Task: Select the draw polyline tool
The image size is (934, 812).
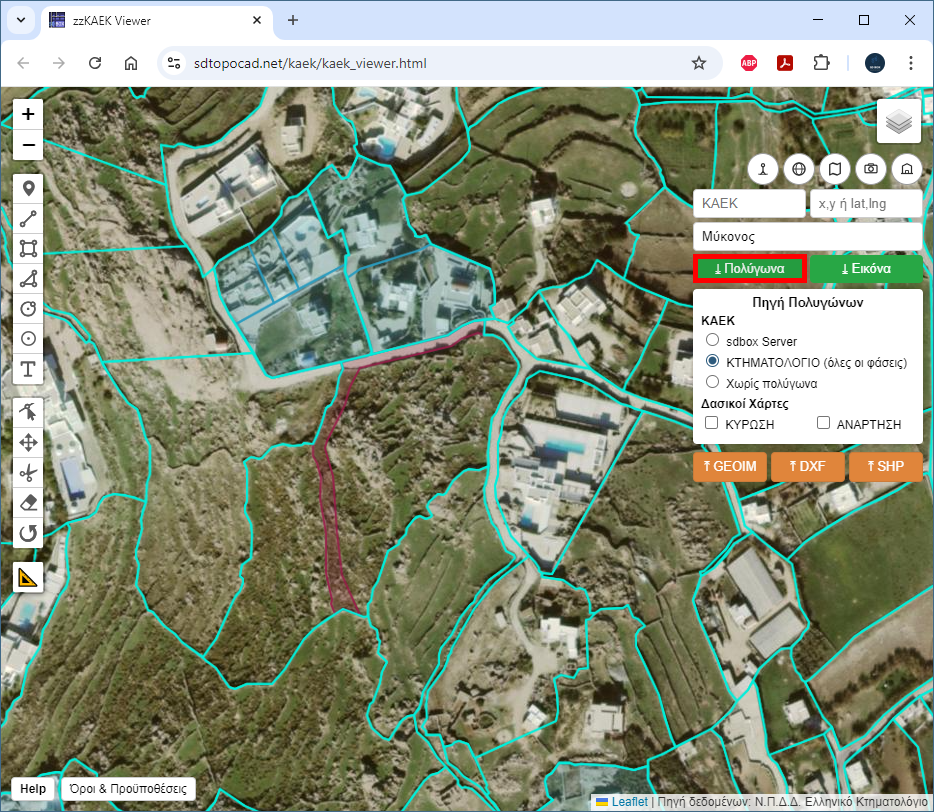Action: coord(28,218)
